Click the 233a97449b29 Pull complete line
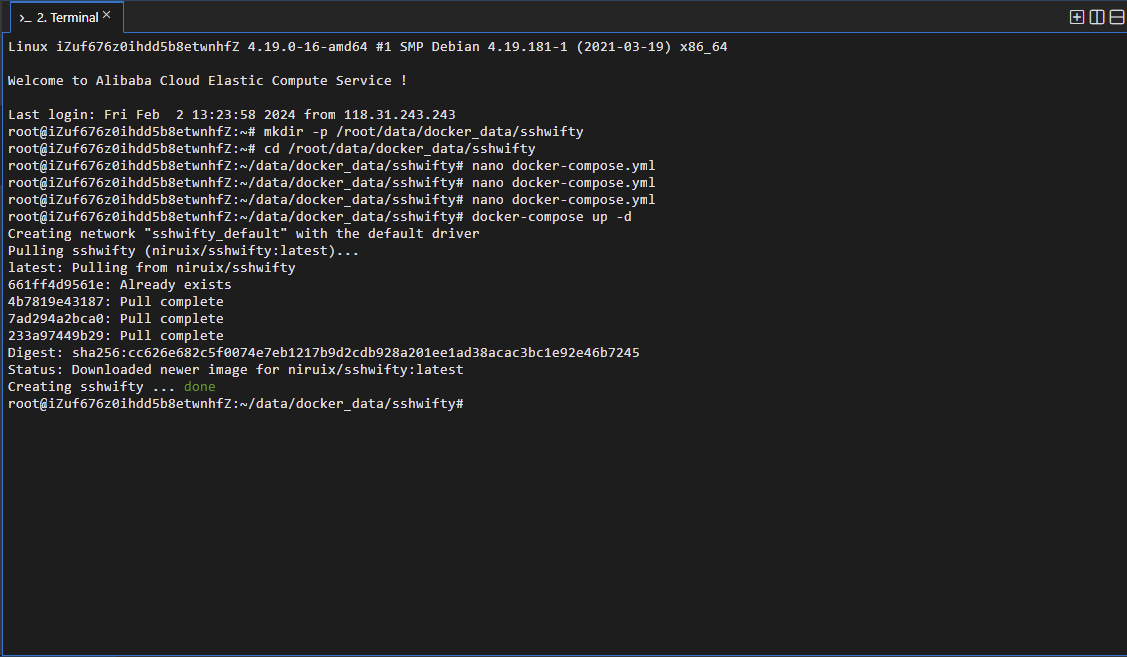Viewport: 1127px width, 657px height. coord(116,336)
